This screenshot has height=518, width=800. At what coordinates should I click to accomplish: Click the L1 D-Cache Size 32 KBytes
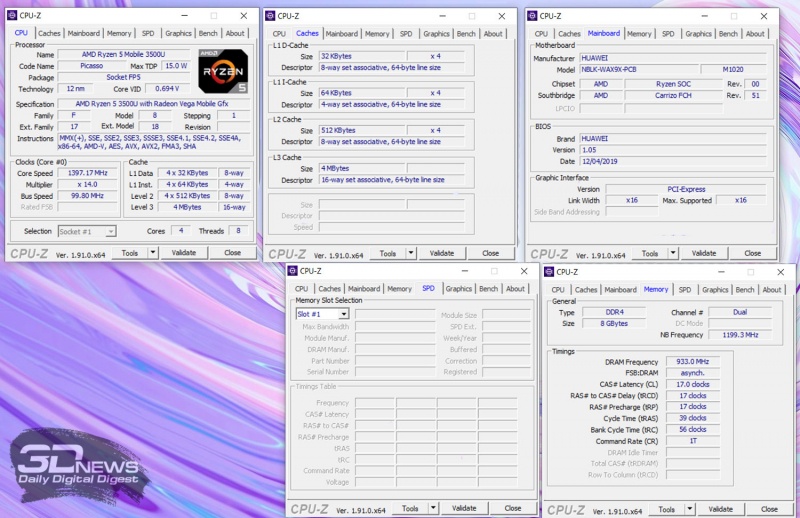coord(362,56)
